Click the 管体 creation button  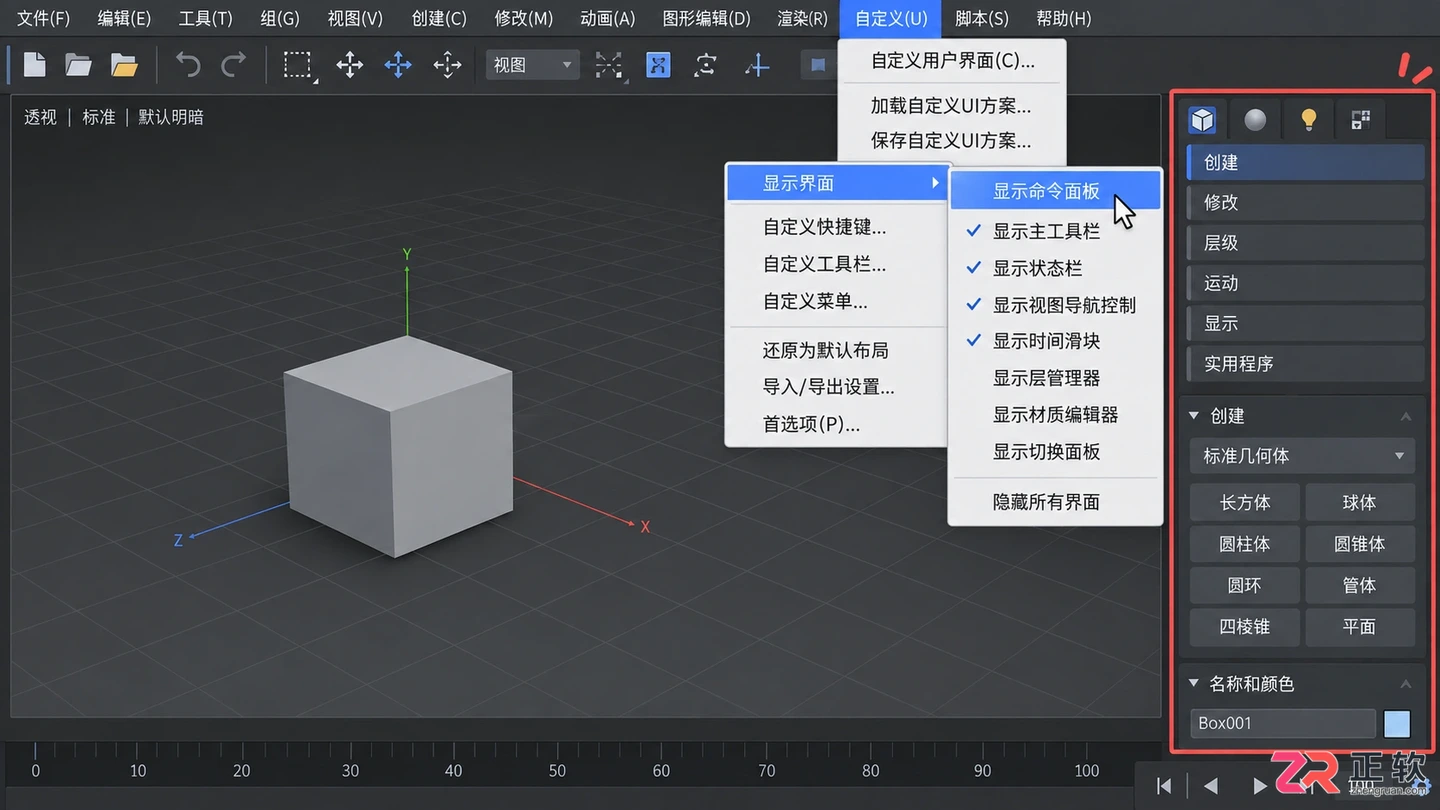point(1360,585)
